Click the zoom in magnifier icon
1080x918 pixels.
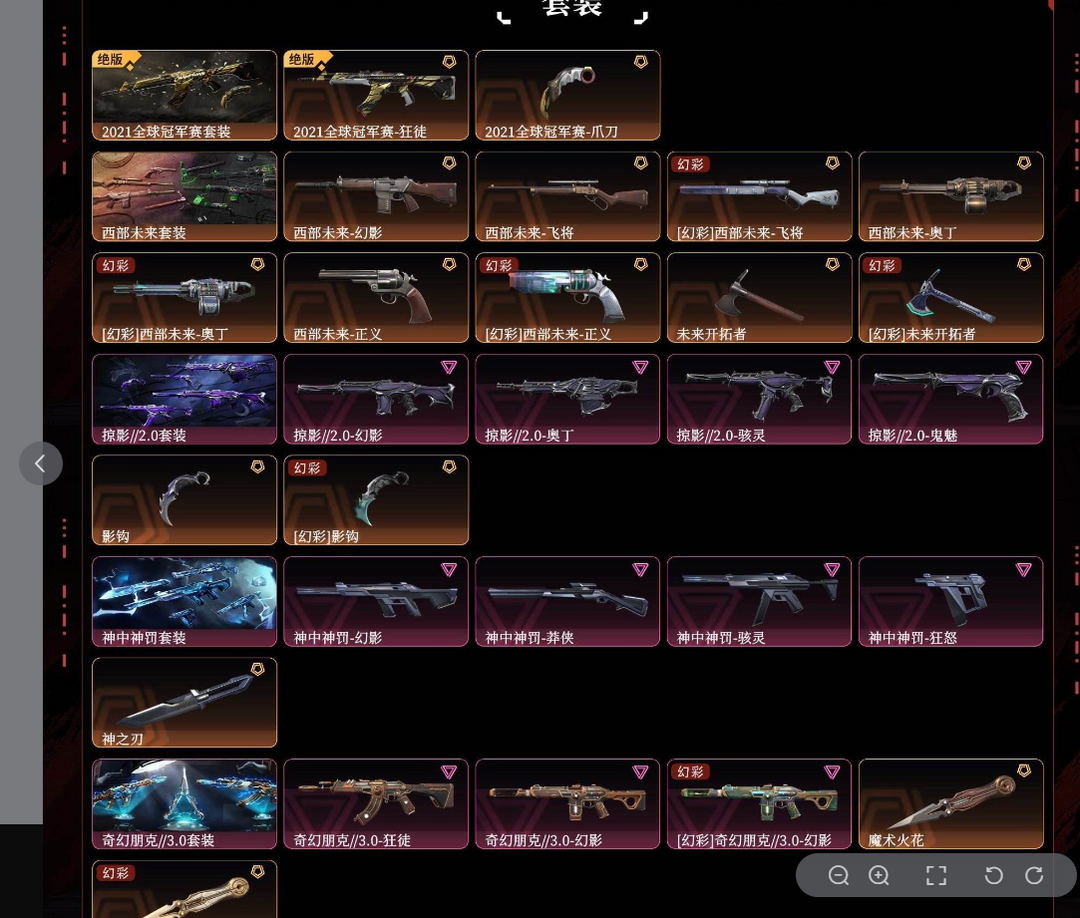(x=879, y=875)
